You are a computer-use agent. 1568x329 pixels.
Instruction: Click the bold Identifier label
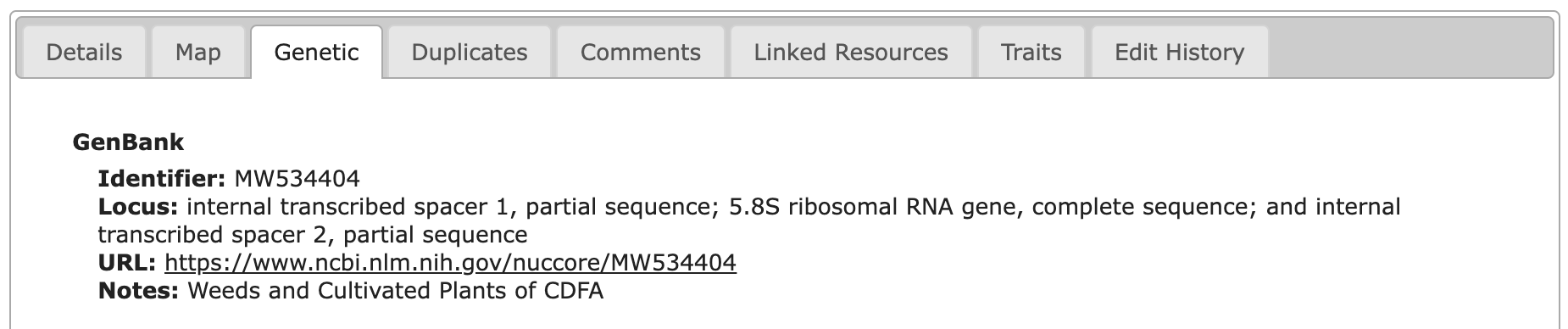(x=161, y=179)
